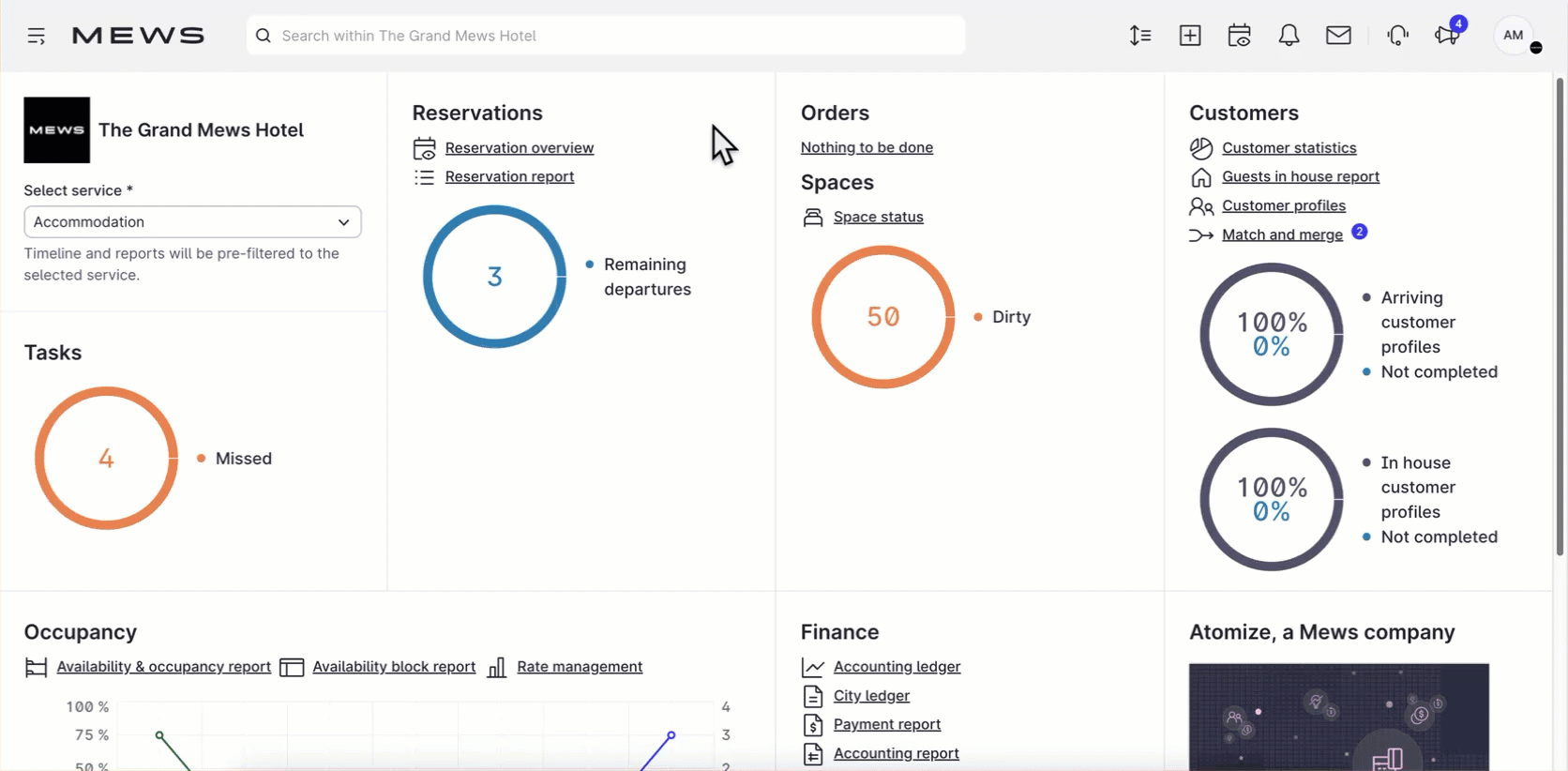Open the messages envelope icon
The height and width of the screenshot is (771, 1568).
click(x=1338, y=36)
